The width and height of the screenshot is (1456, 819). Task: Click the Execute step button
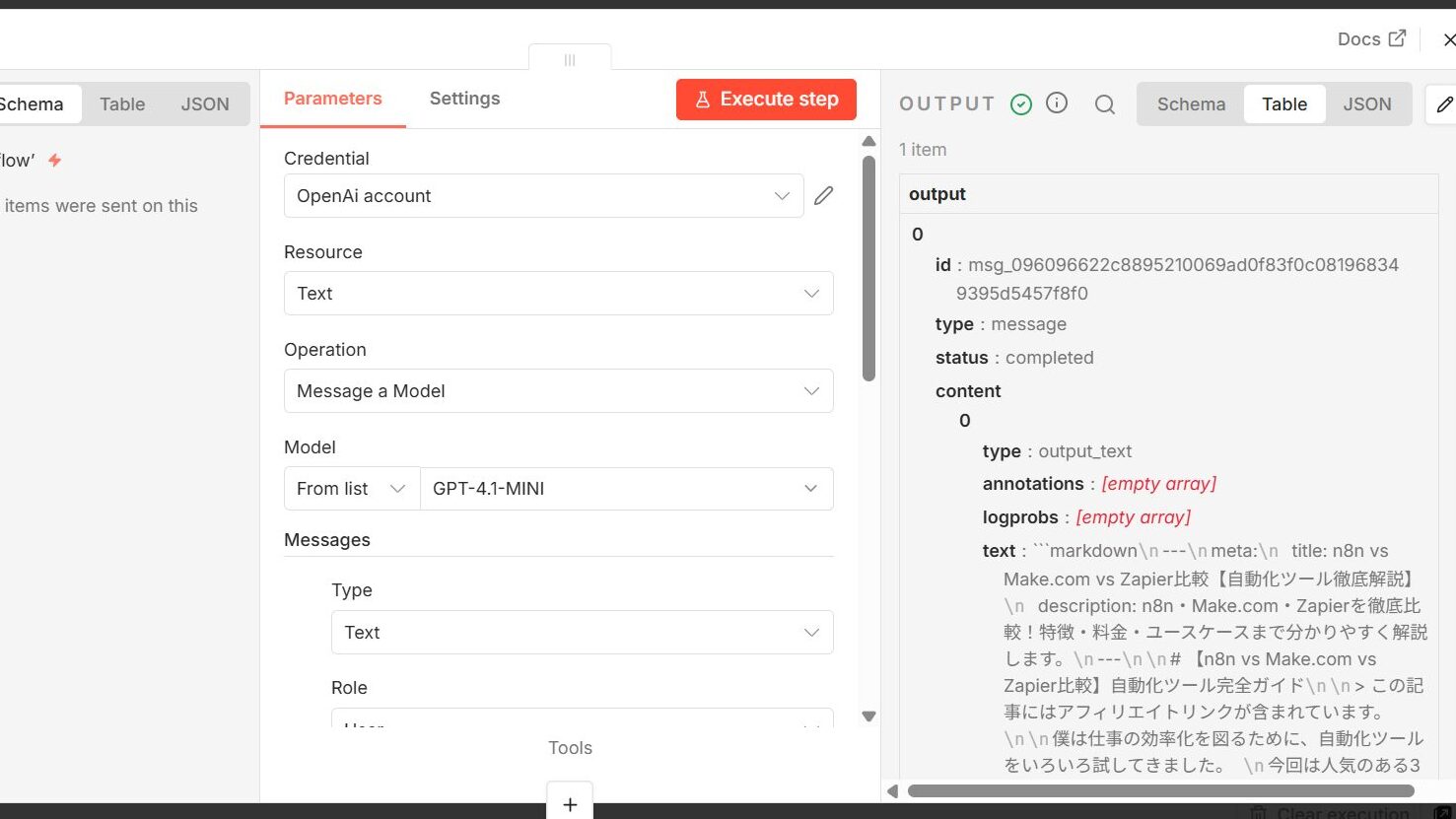pos(766,100)
